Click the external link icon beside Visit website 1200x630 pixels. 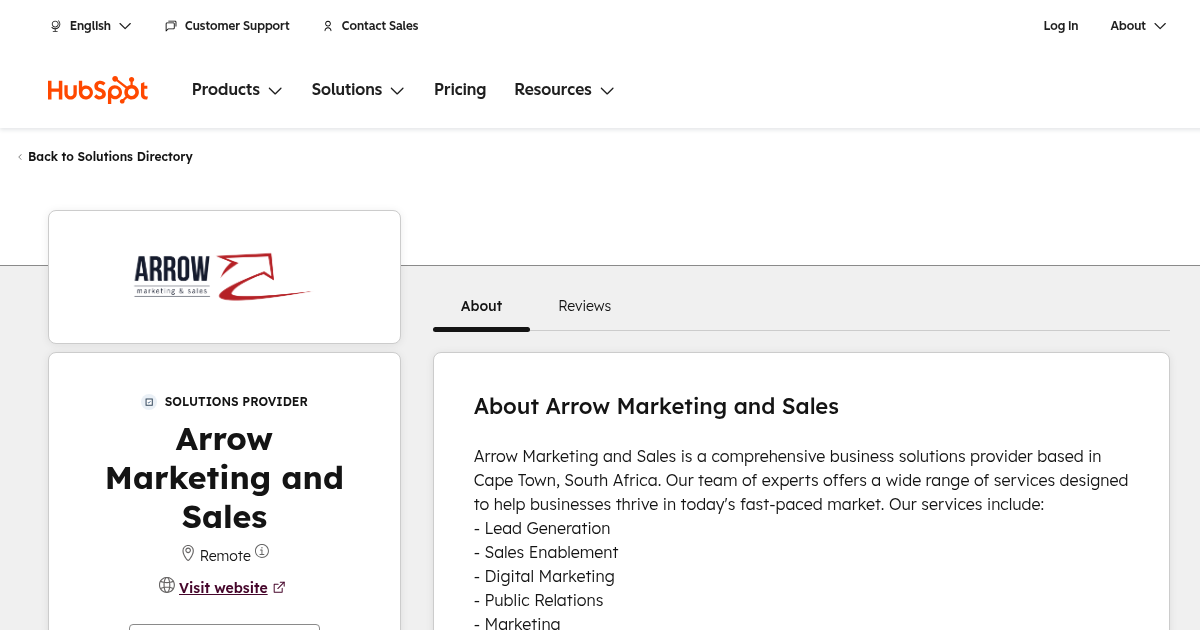[x=279, y=588]
